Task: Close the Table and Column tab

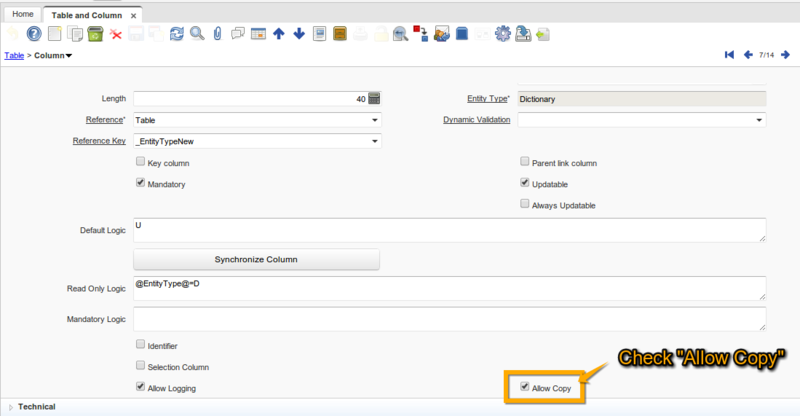Action: click(x=133, y=15)
